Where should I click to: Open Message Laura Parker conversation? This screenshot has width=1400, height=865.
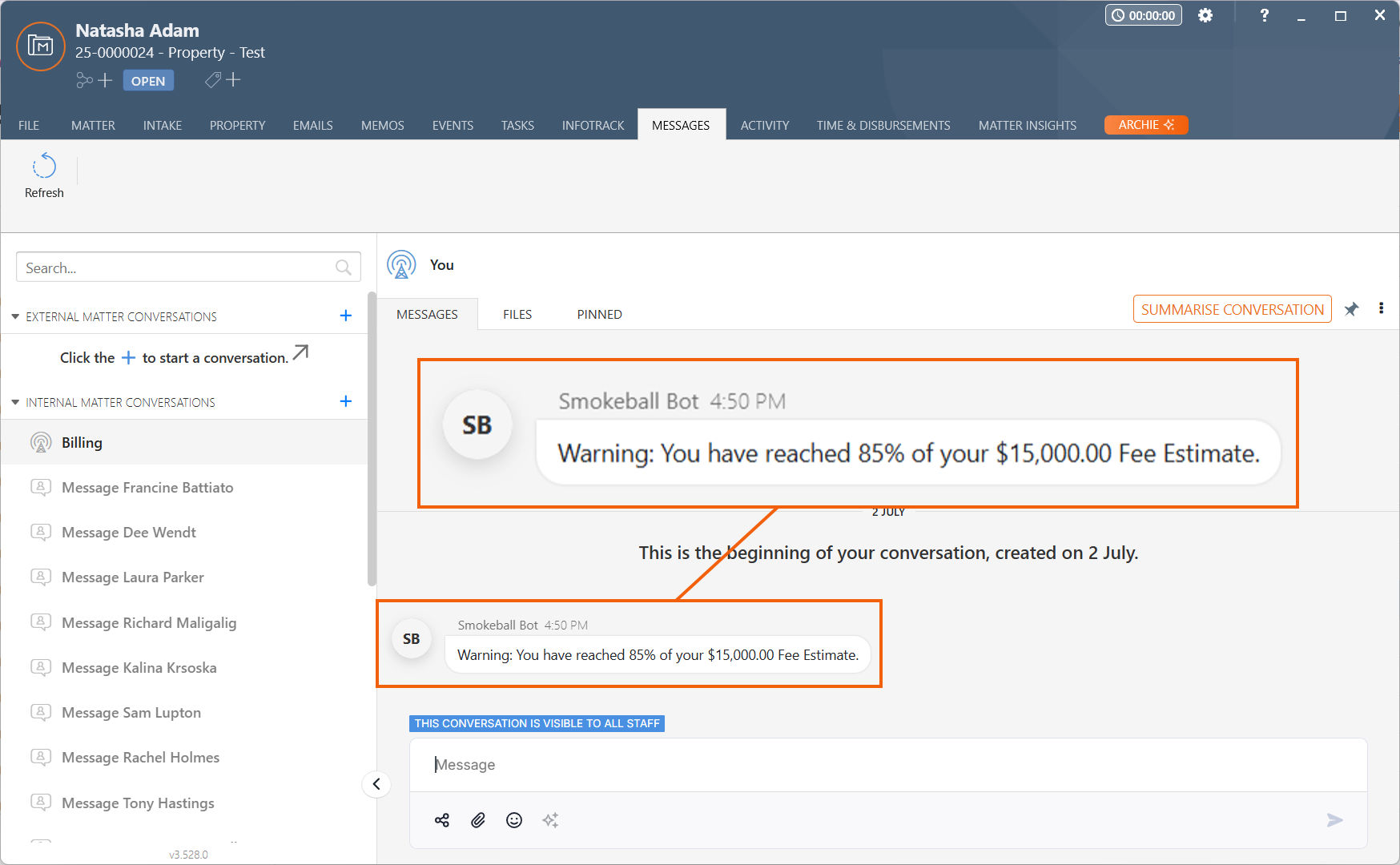tap(184, 577)
